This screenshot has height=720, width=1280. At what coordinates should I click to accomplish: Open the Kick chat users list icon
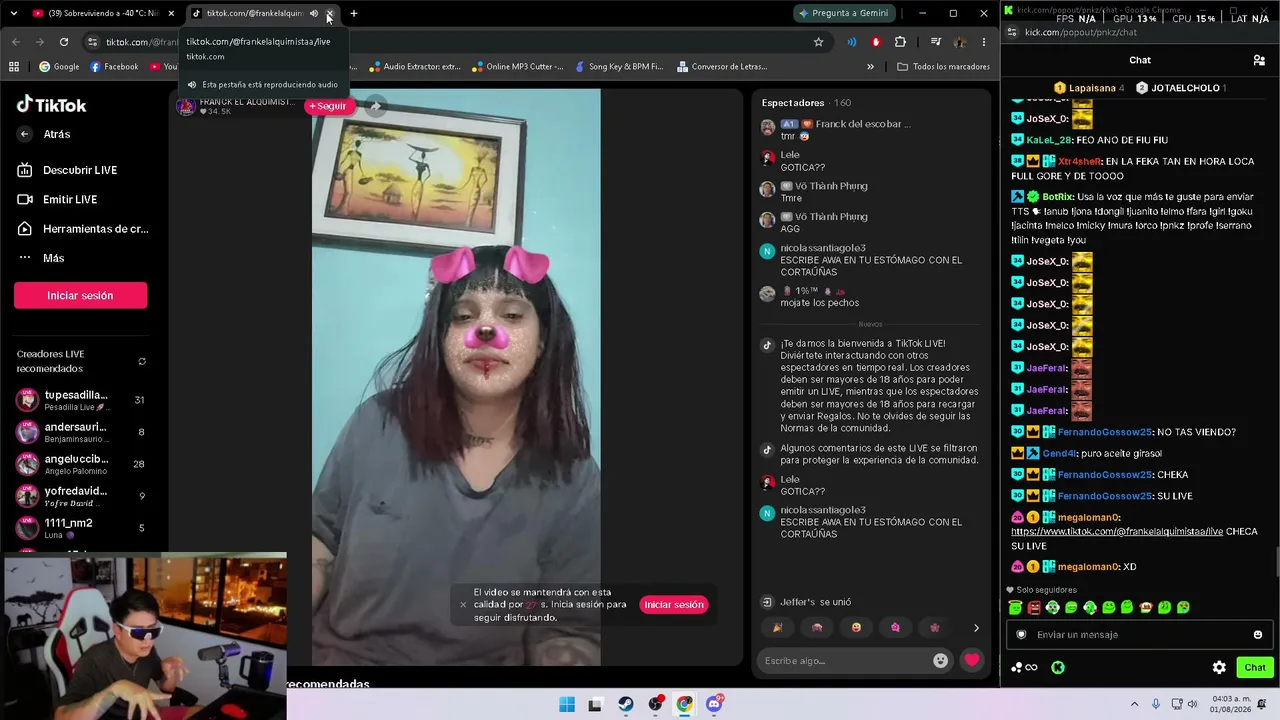(x=1259, y=60)
